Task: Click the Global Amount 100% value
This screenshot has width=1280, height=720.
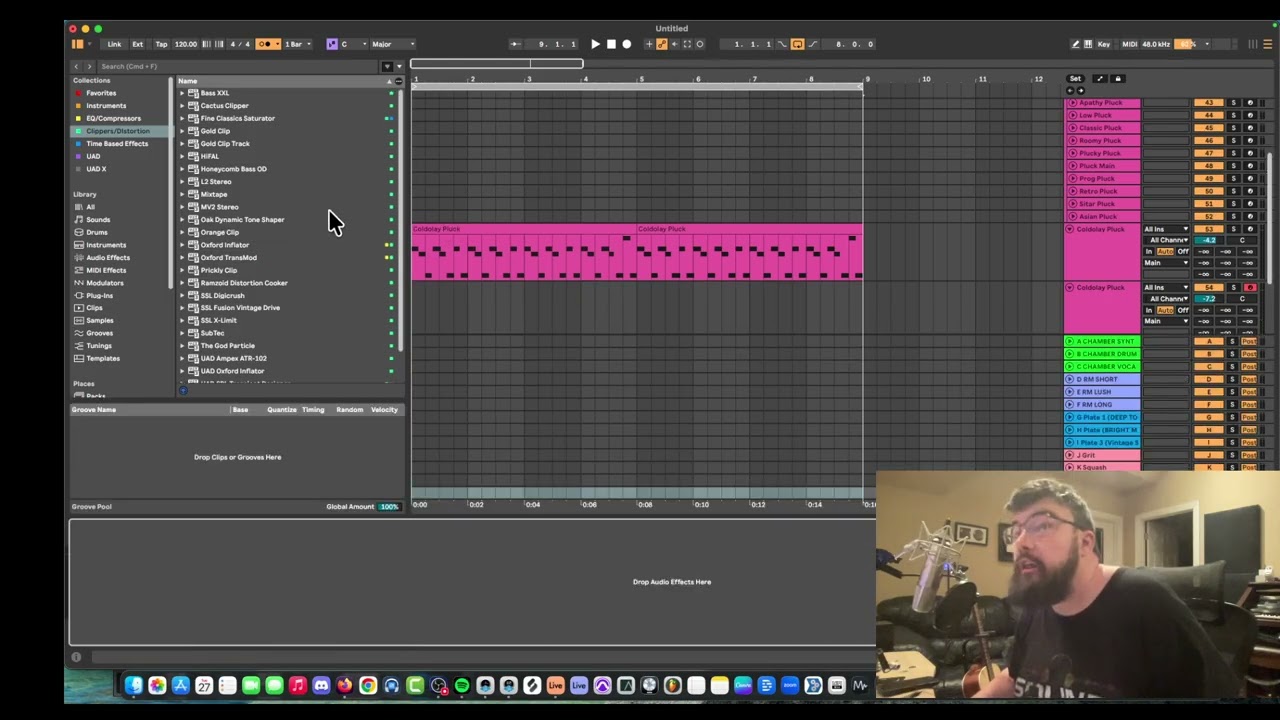Action: tap(389, 506)
